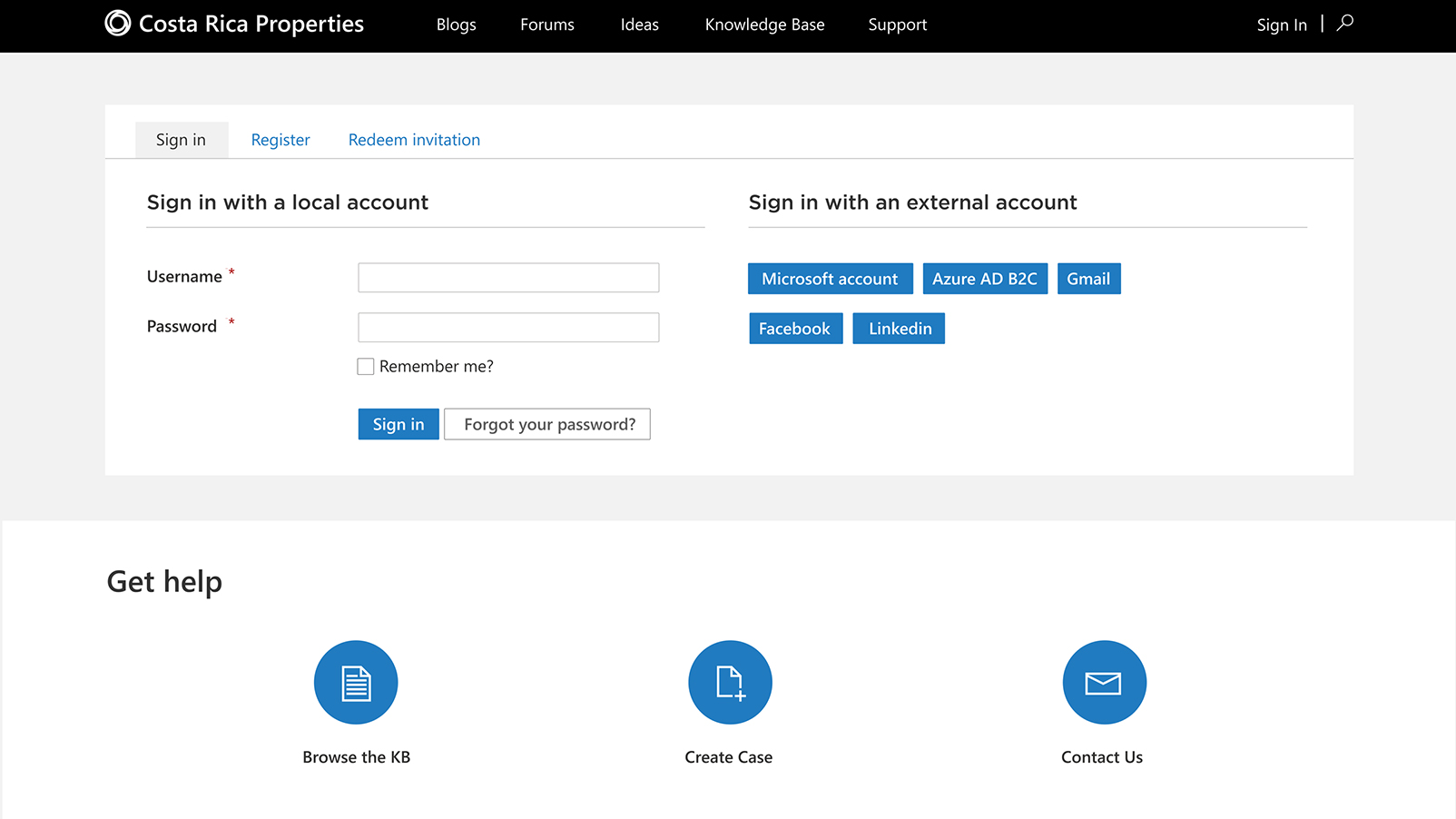Select the Sign in tab

coord(181,140)
